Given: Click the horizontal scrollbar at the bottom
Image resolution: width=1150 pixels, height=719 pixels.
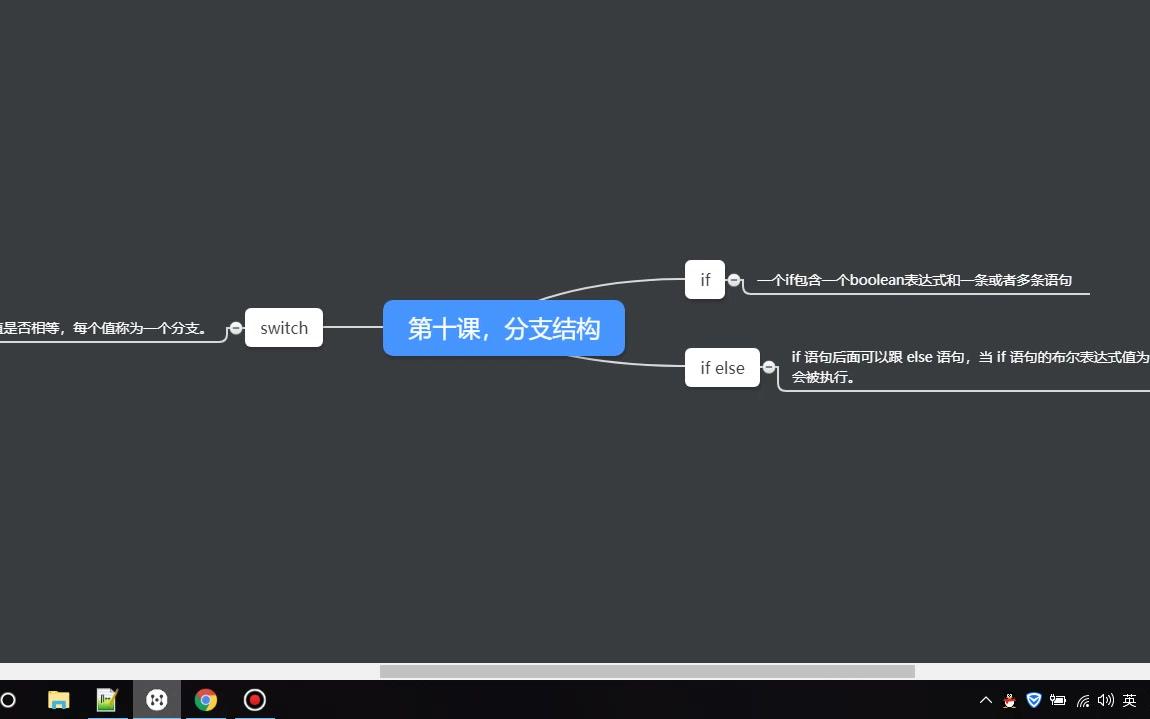Looking at the screenshot, I should (x=650, y=670).
